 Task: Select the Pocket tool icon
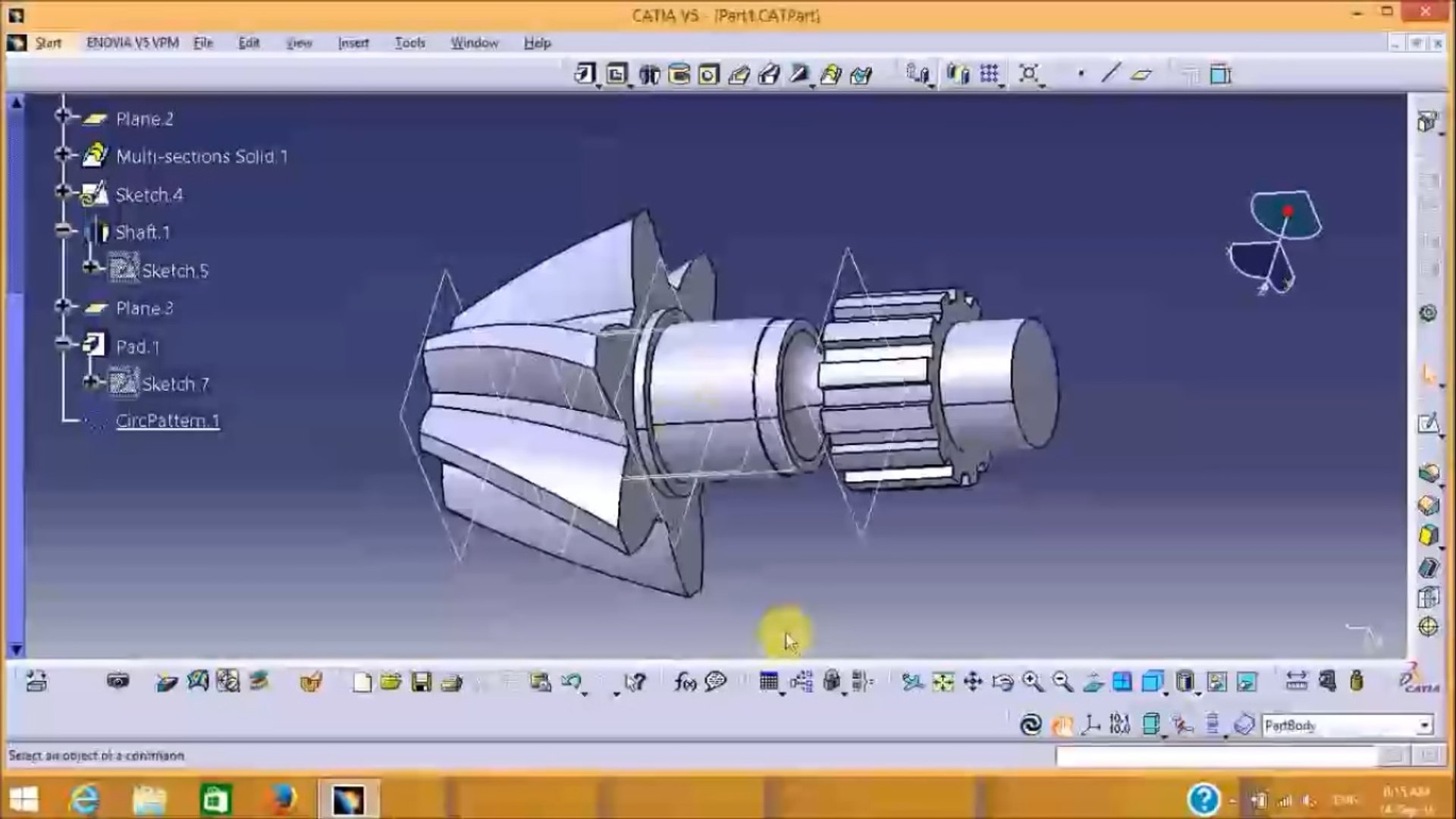coord(617,74)
